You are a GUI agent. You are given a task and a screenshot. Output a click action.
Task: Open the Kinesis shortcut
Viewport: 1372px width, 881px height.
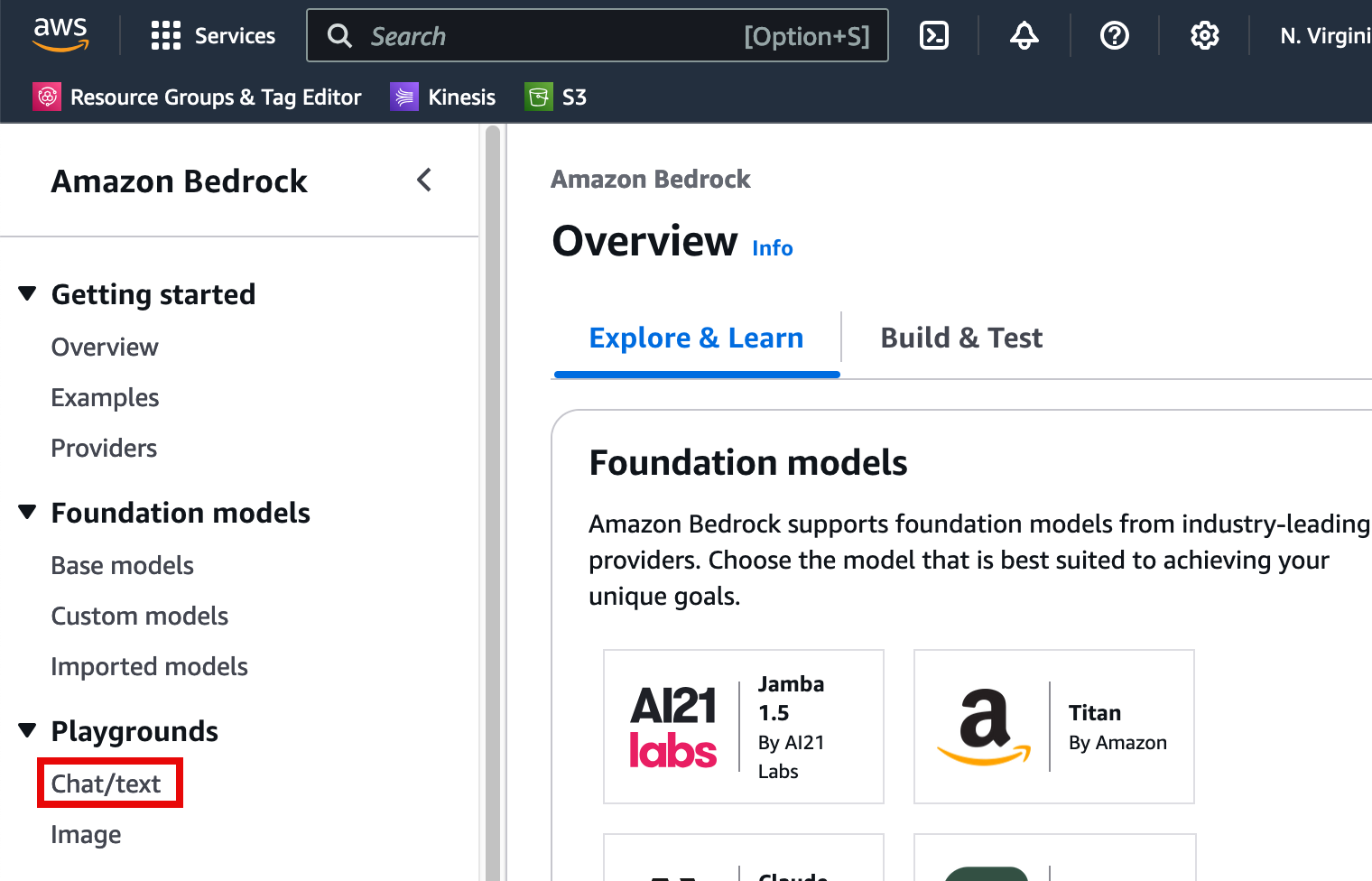pos(443,97)
